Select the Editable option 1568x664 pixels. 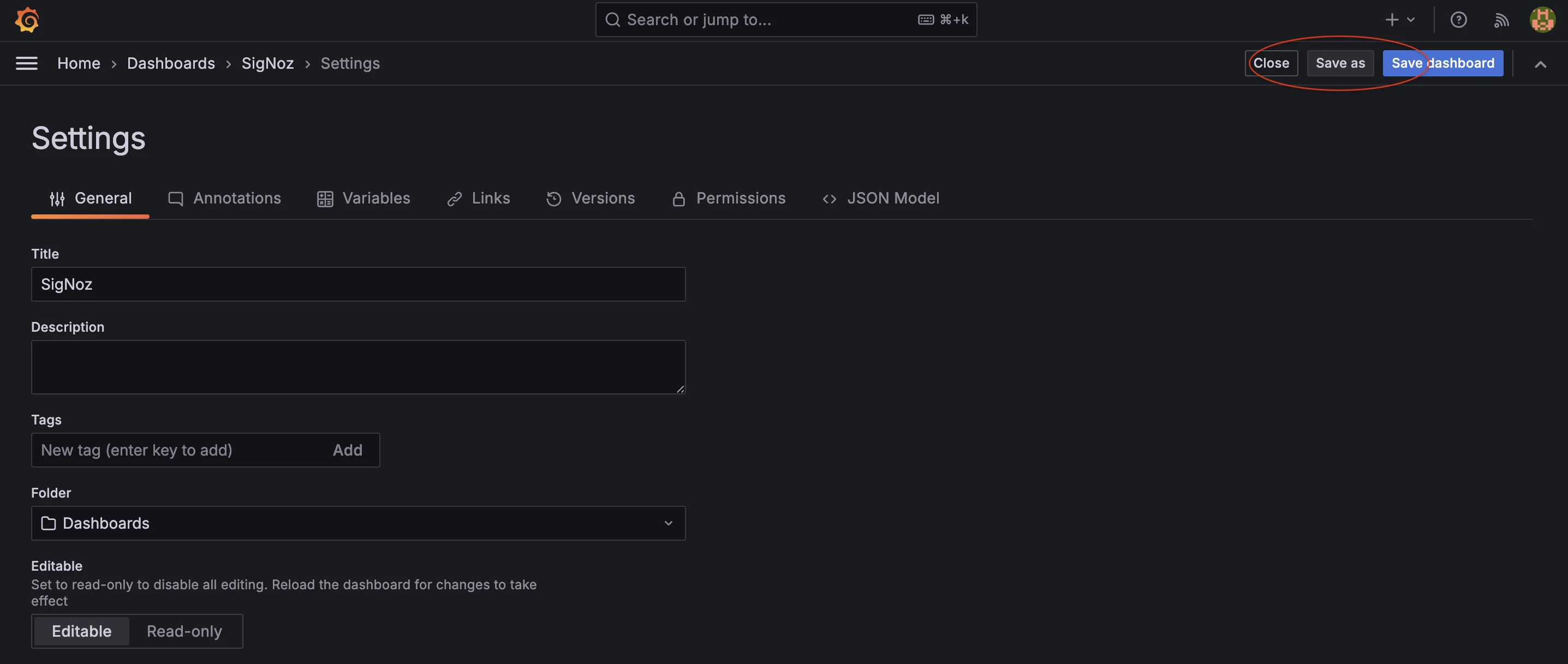(81, 631)
